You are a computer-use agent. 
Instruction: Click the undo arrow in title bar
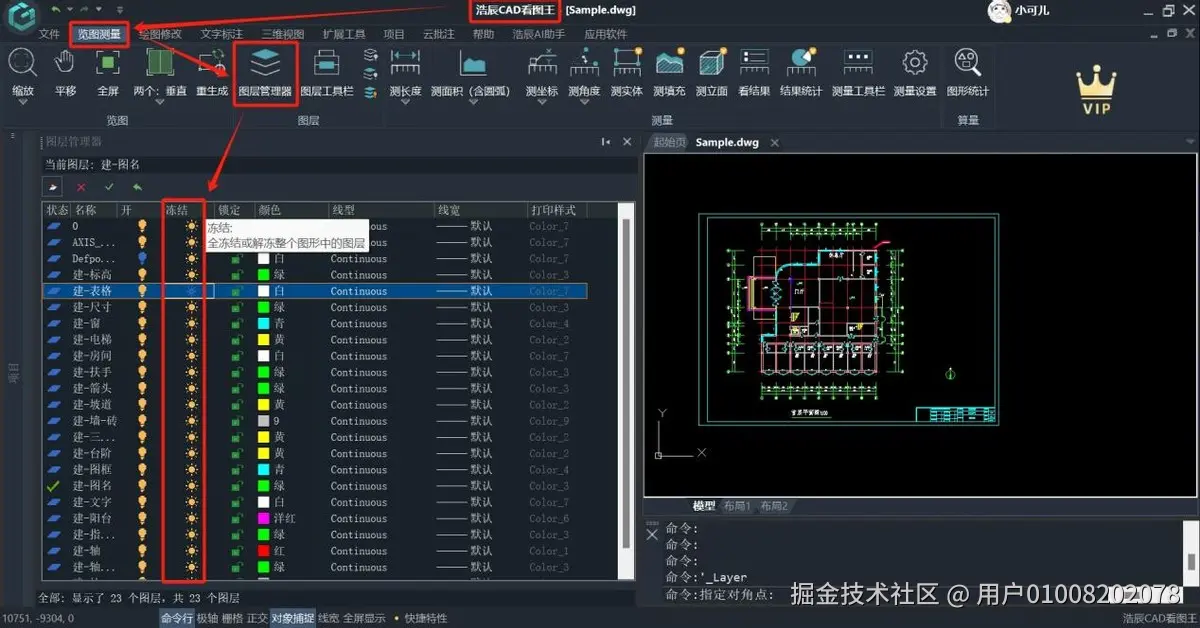pyautogui.click(x=58, y=8)
